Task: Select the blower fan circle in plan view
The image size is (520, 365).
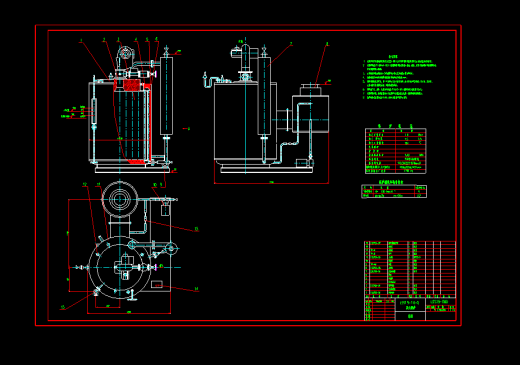Action: [120, 199]
